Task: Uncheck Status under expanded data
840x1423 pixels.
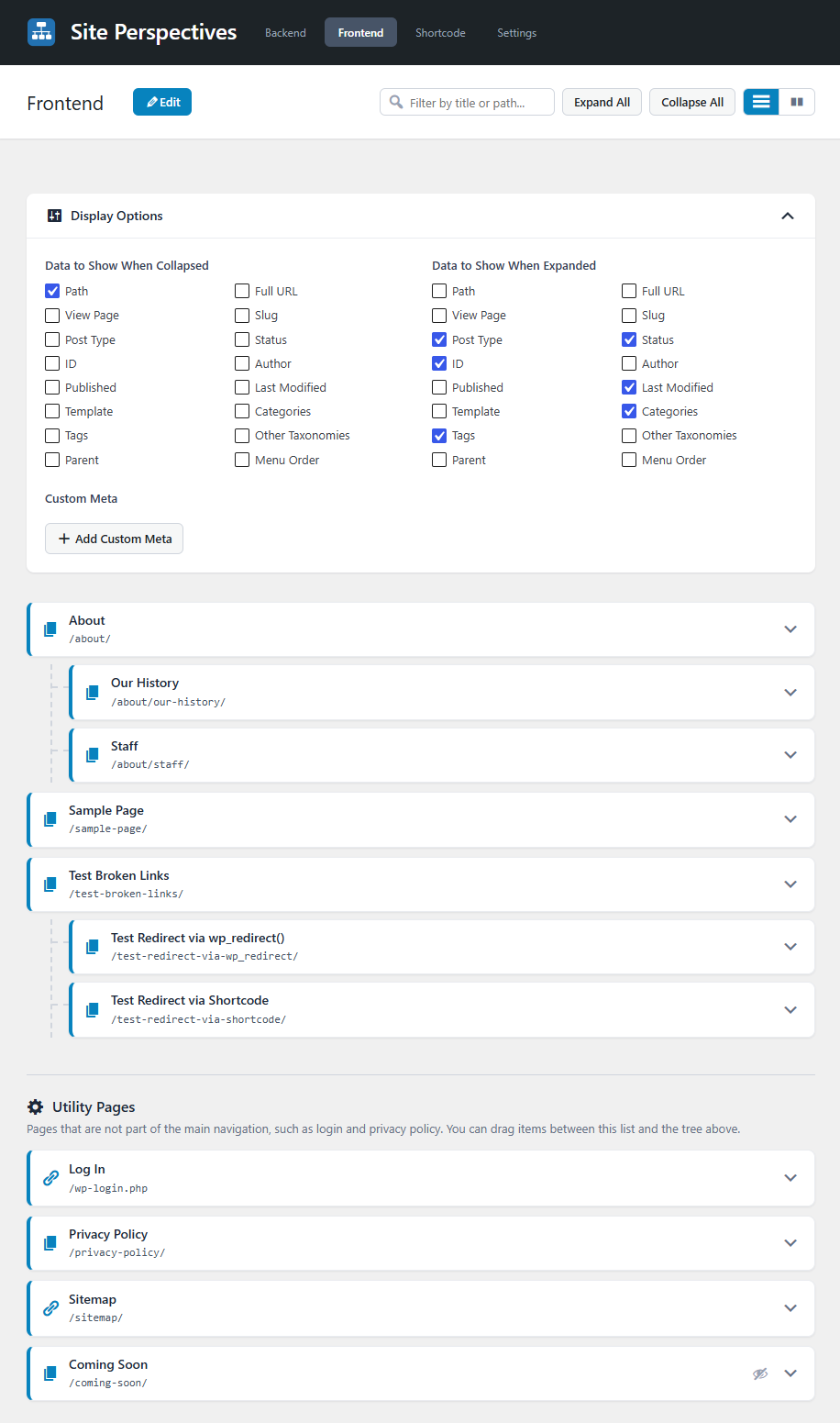Action: [x=629, y=339]
